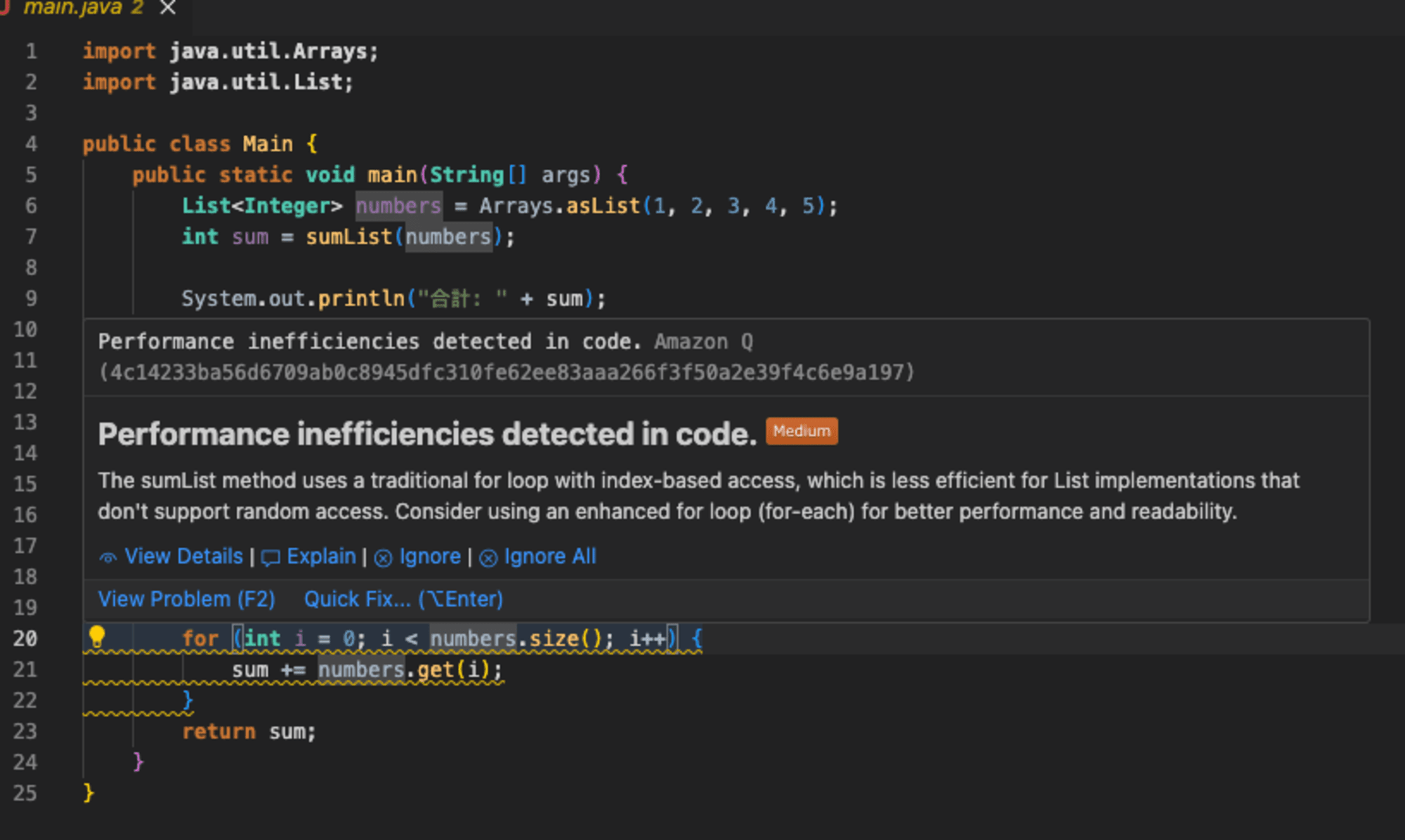This screenshot has height=840, width=1405.
Task: Click line number 25 in the gutter
Action: click(x=25, y=793)
